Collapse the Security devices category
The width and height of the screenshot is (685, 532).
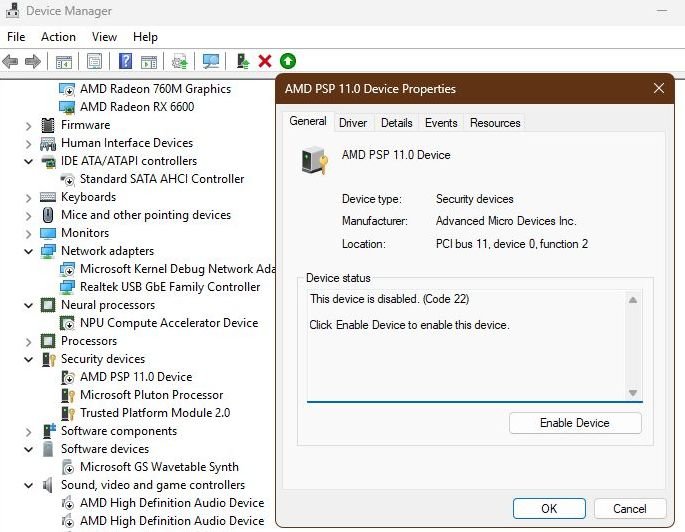click(x=28, y=359)
